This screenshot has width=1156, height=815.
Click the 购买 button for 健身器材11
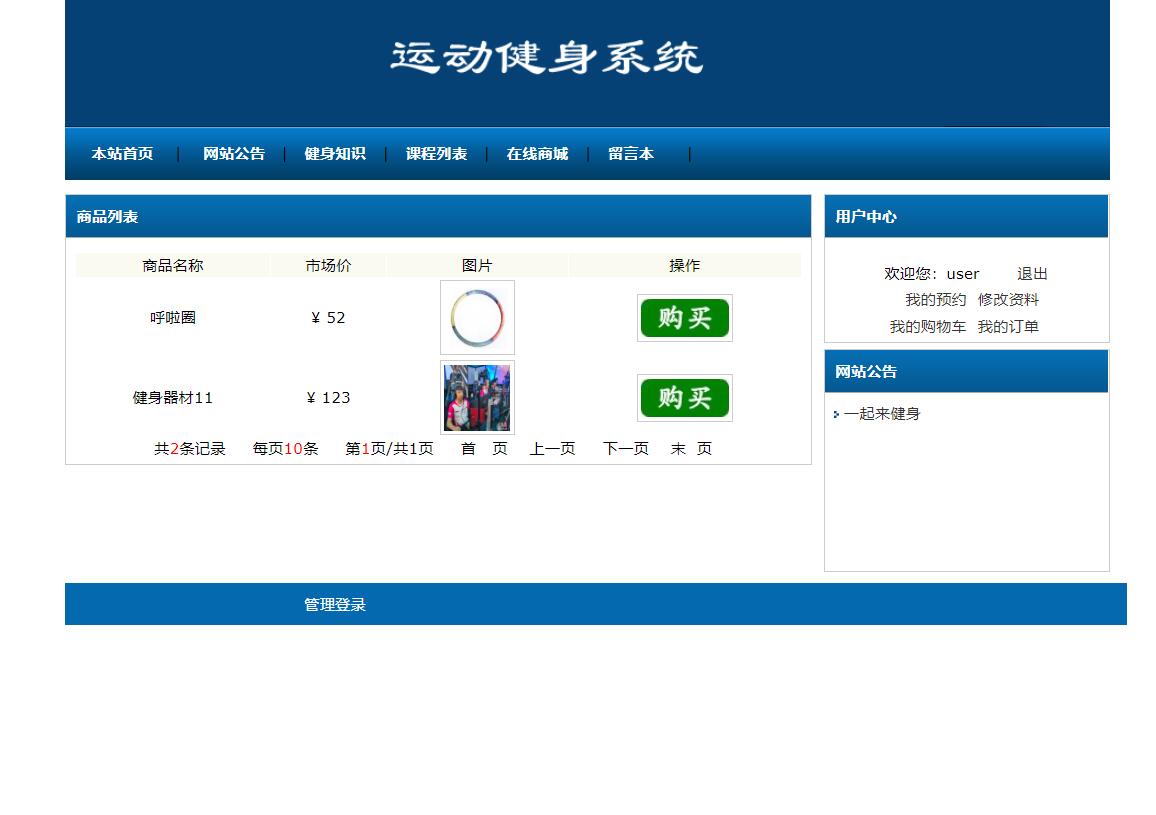click(x=684, y=397)
